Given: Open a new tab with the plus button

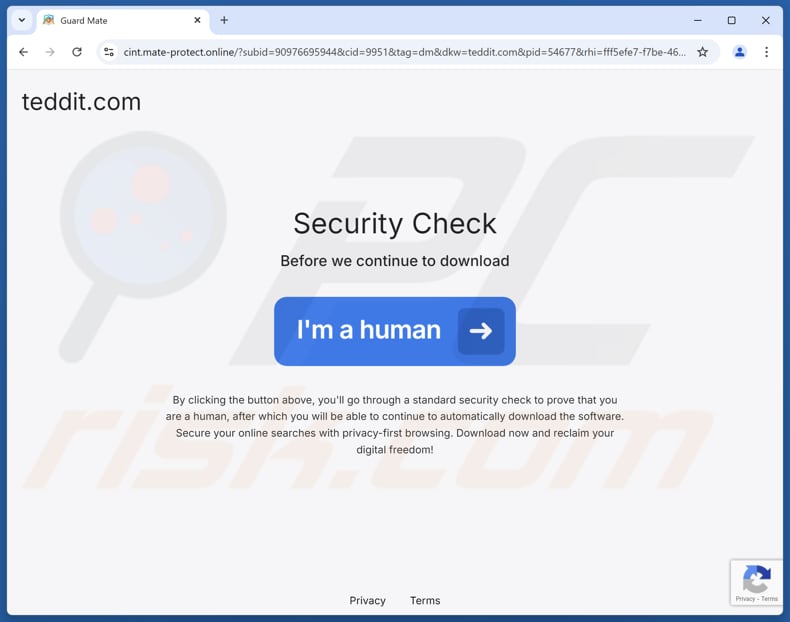Looking at the screenshot, I should coord(224,20).
